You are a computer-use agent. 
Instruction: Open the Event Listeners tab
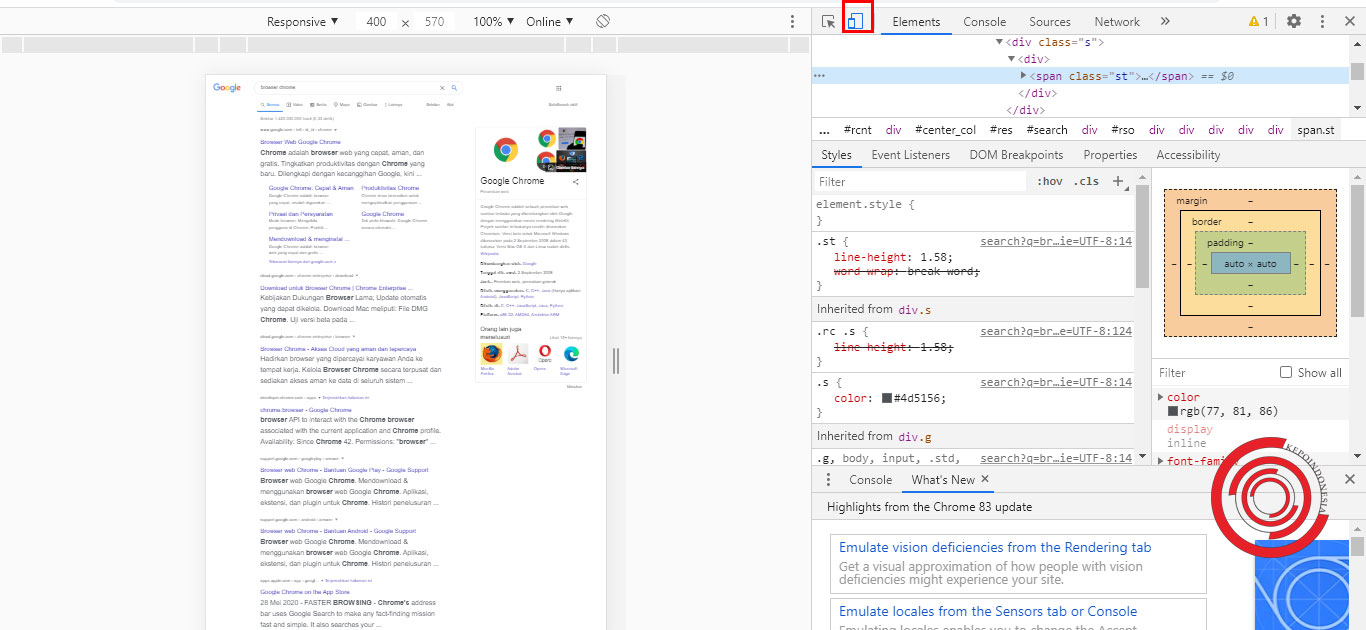point(910,155)
